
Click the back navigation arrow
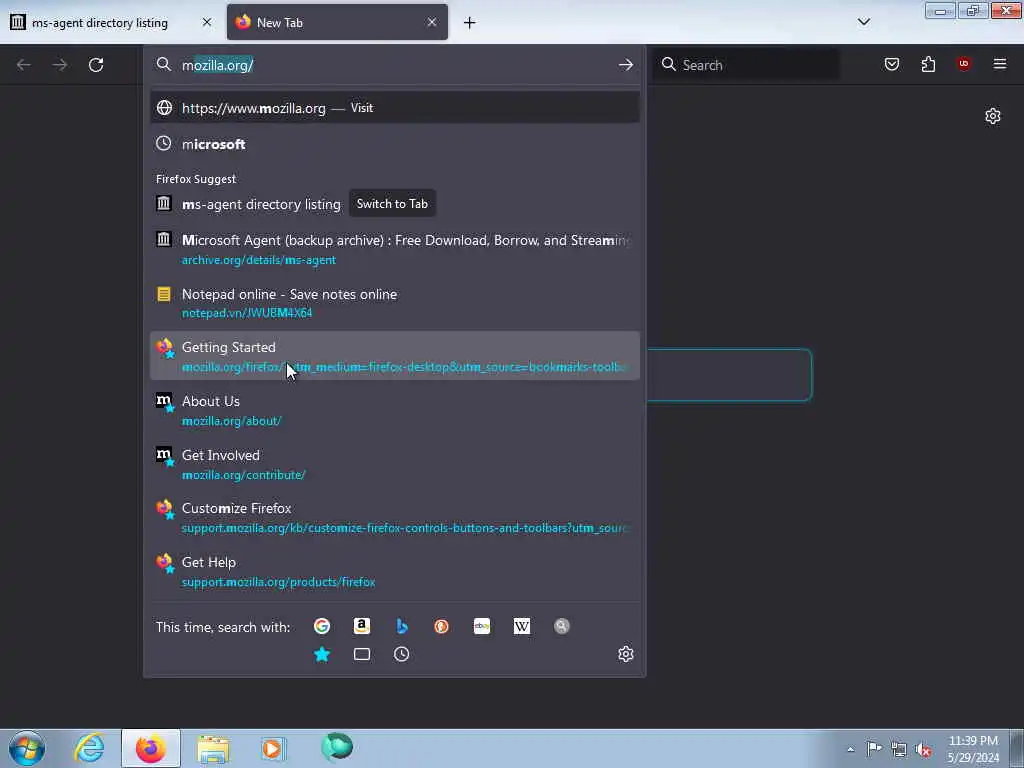24,65
